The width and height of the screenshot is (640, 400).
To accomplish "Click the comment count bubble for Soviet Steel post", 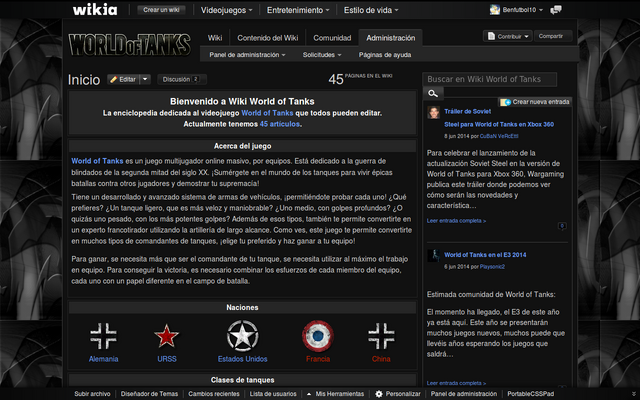I will 562,226.
